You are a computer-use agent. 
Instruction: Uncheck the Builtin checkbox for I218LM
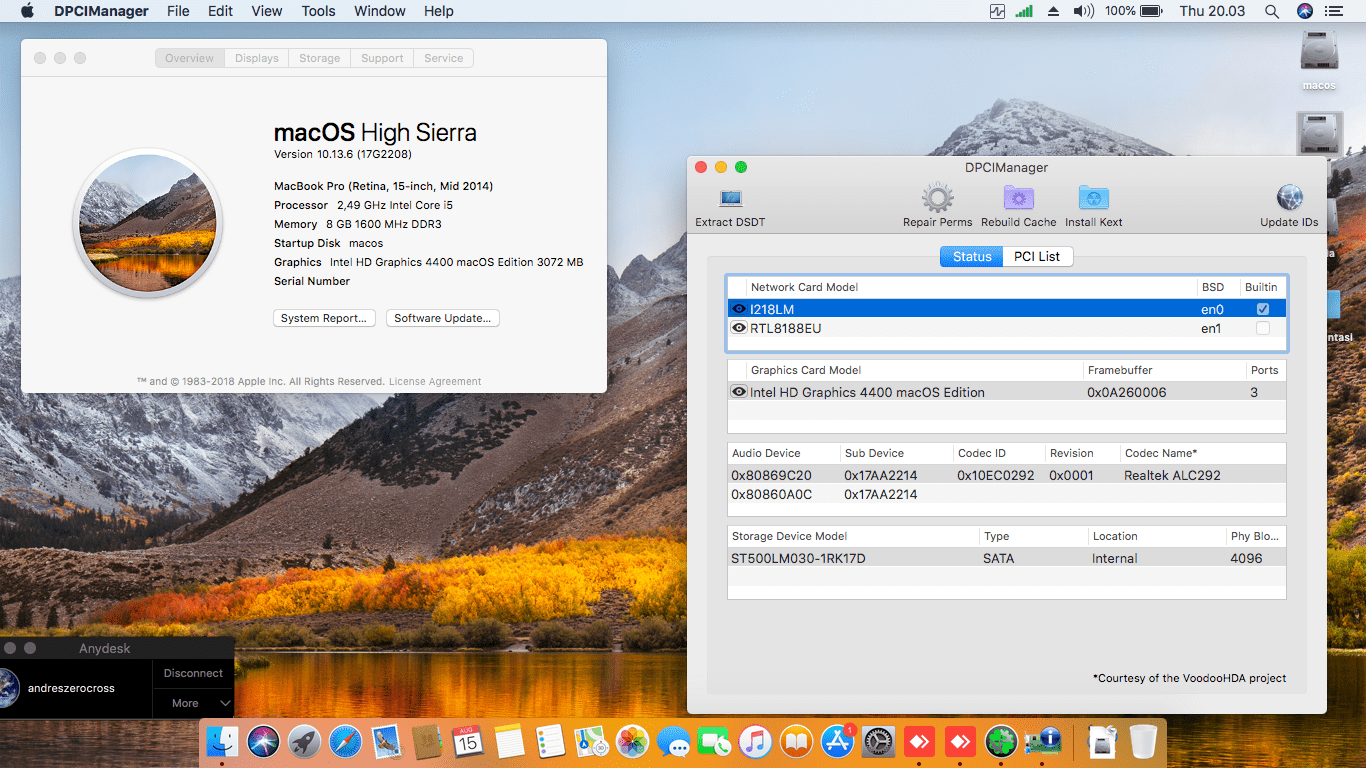[1263, 310]
